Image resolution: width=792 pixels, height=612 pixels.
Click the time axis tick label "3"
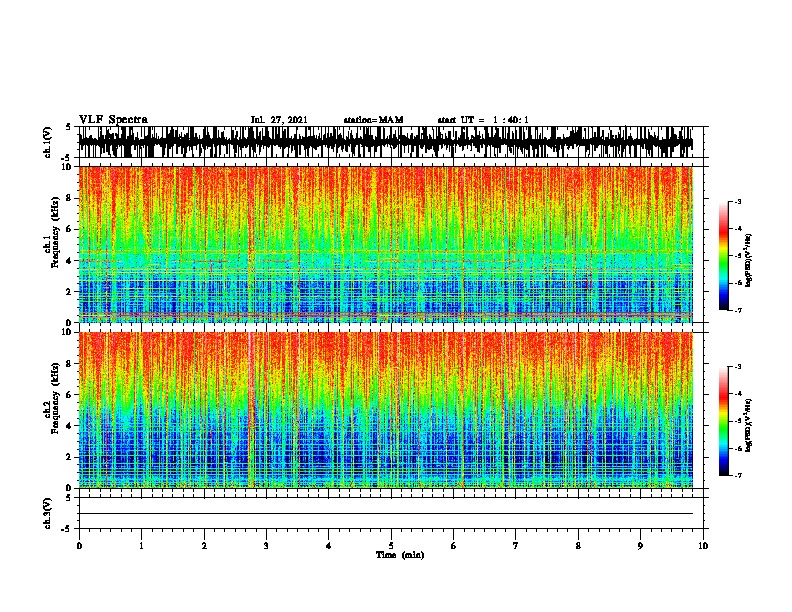(x=266, y=546)
